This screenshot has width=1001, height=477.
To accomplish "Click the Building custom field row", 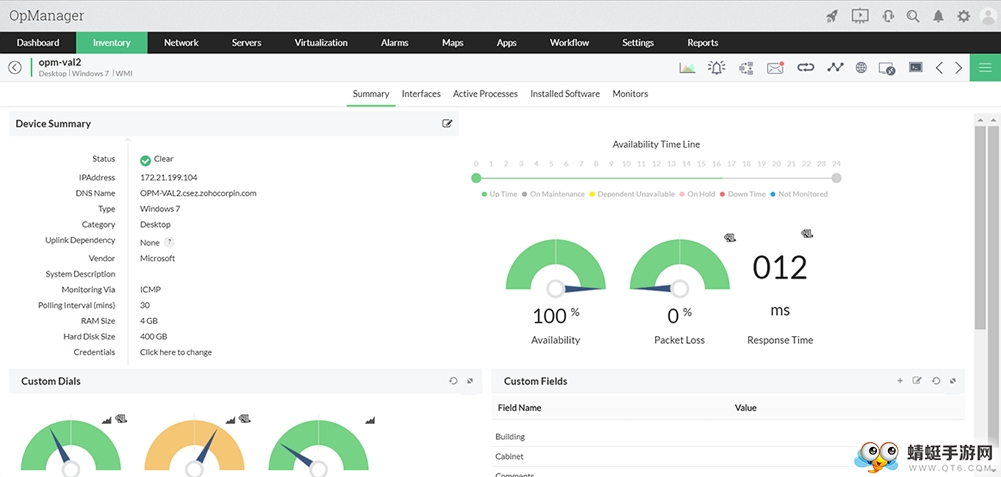I will tap(728, 437).
